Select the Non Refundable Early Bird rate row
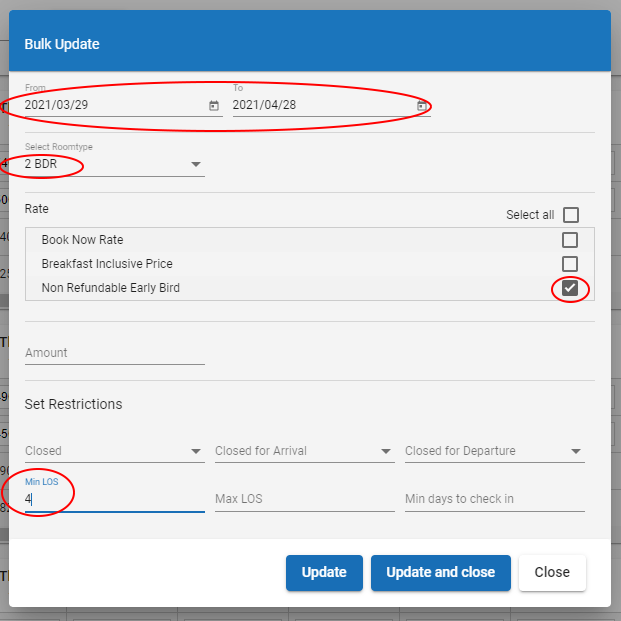The height and width of the screenshot is (621, 621). pos(200,288)
